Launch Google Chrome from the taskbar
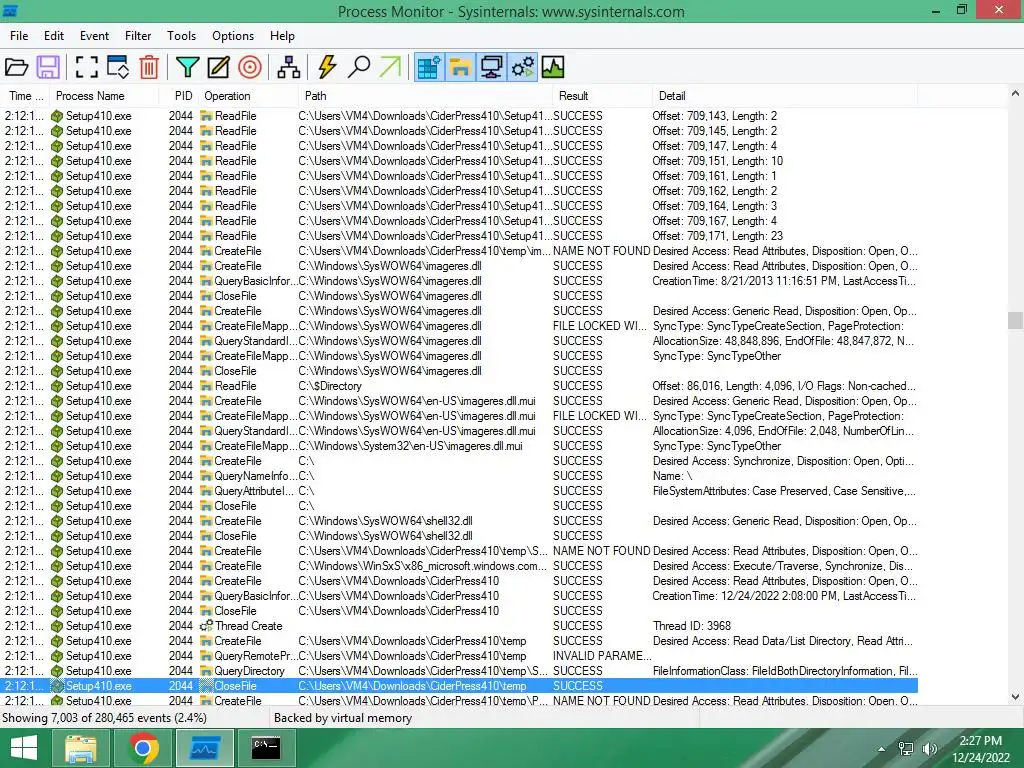1024x768 pixels. click(143, 748)
